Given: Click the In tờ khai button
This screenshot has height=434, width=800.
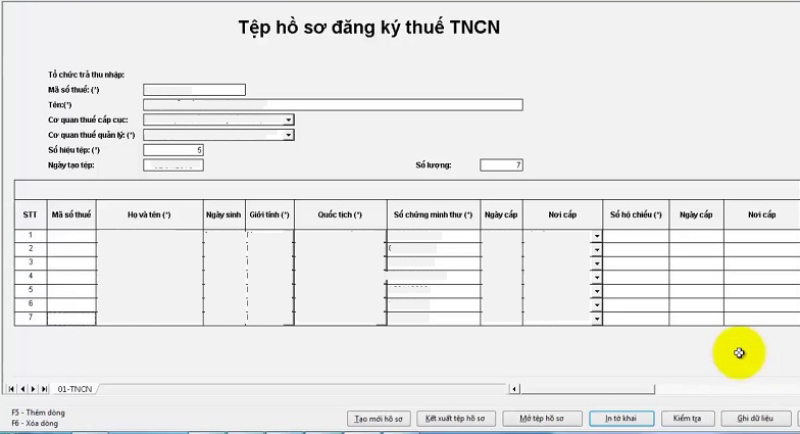Looking at the screenshot, I should click(621, 419).
